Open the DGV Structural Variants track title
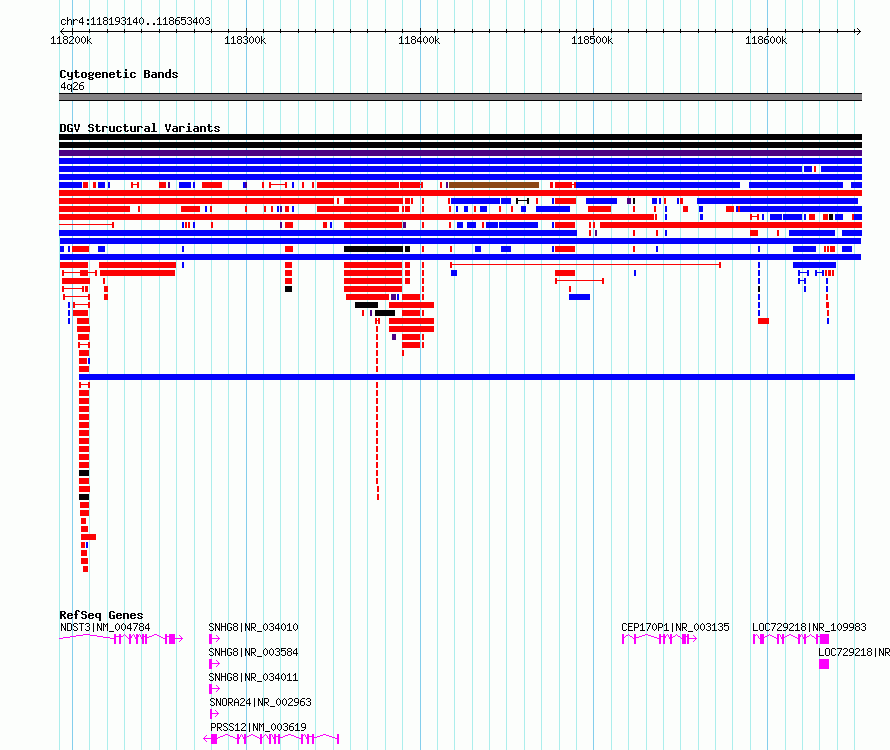890x750 pixels. pyautogui.click(x=140, y=128)
